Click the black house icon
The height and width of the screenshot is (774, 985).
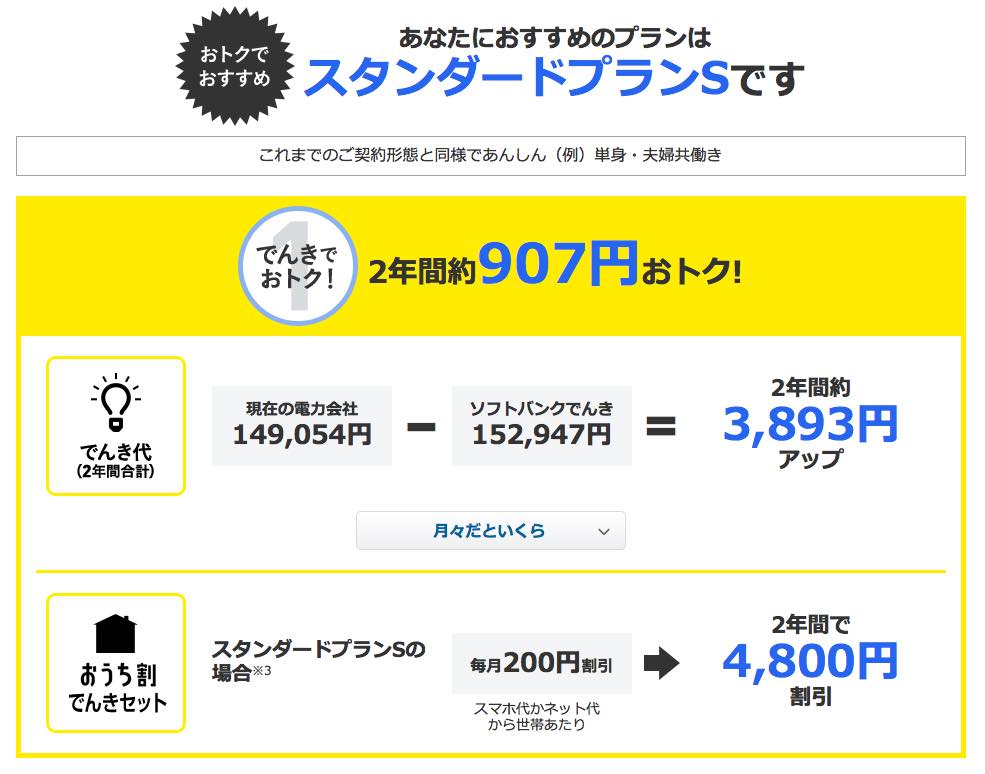[116, 633]
